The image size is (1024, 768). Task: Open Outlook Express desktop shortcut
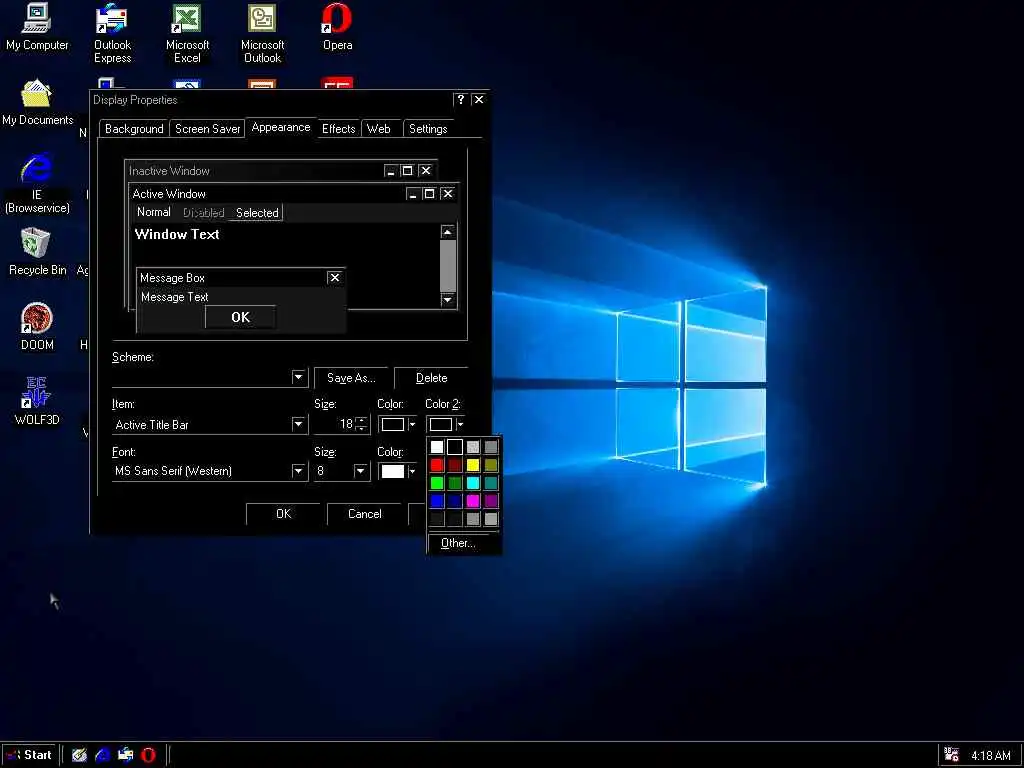coord(112,34)
